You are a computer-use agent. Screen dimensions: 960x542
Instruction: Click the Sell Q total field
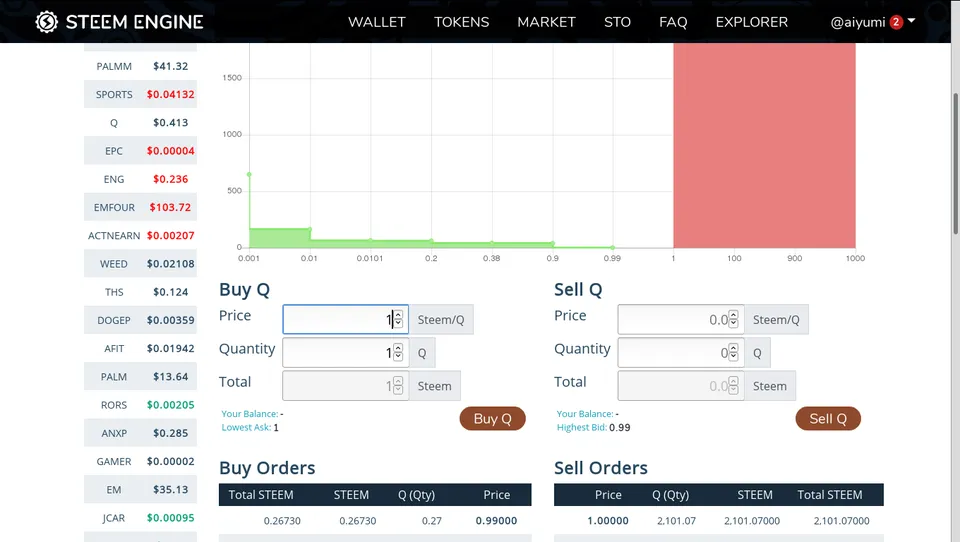(681, 386)
